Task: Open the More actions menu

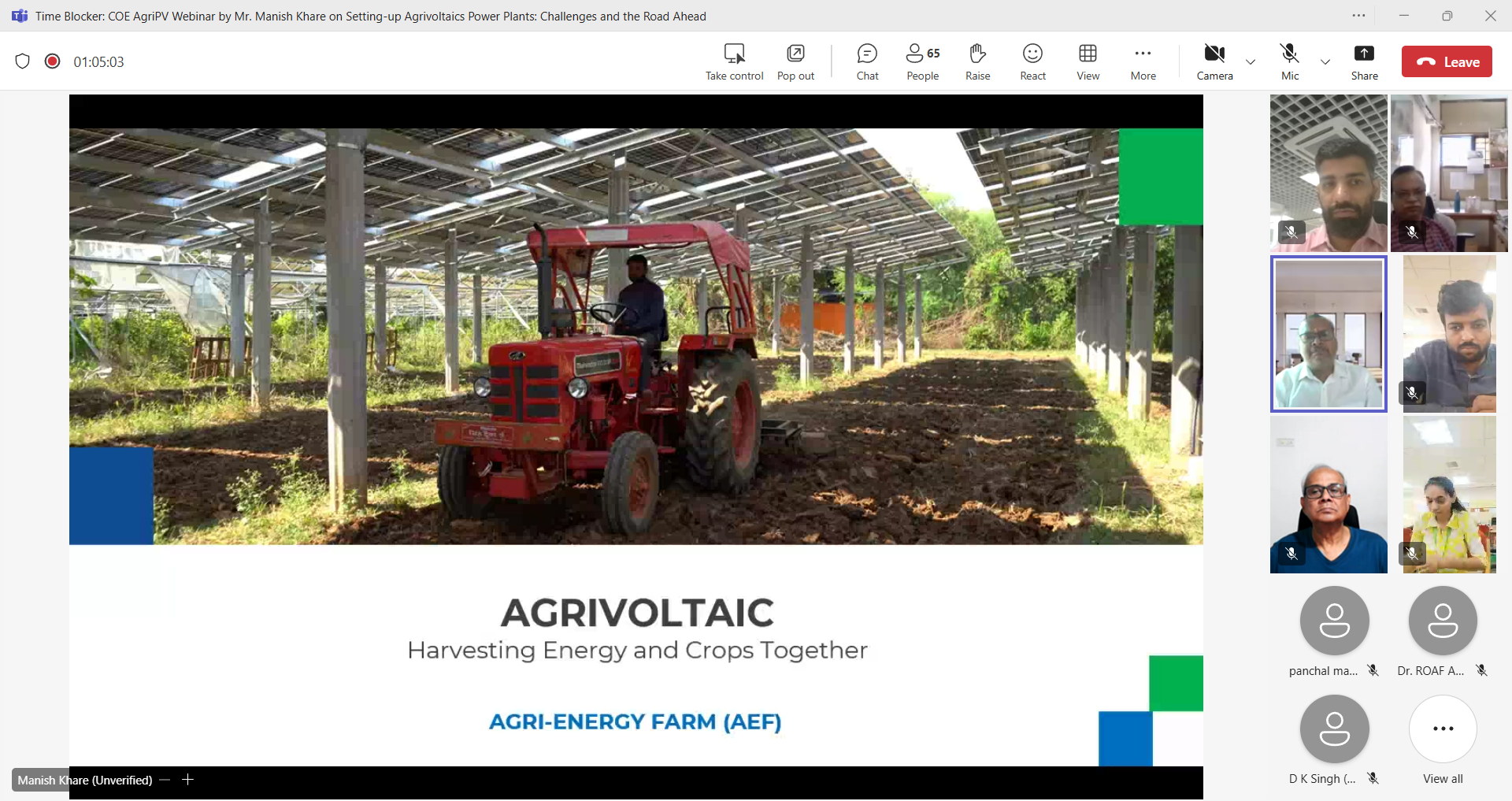Action: coord(1143,61)
